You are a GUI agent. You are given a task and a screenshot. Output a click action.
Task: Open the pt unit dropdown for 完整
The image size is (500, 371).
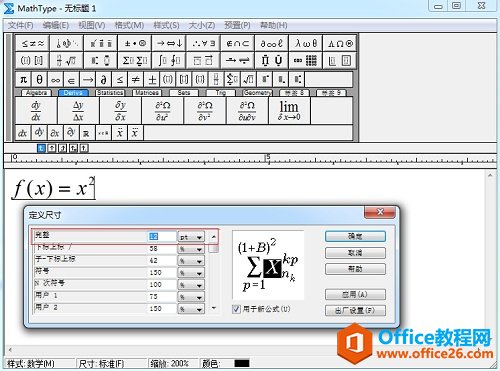point(191,237)
